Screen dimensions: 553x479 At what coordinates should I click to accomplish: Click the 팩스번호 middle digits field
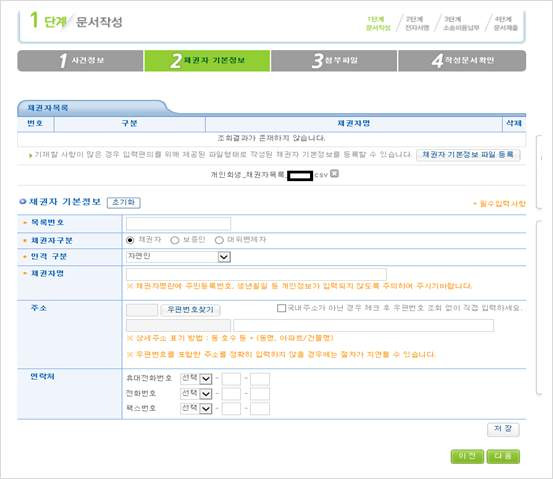[x=231, y=408]
